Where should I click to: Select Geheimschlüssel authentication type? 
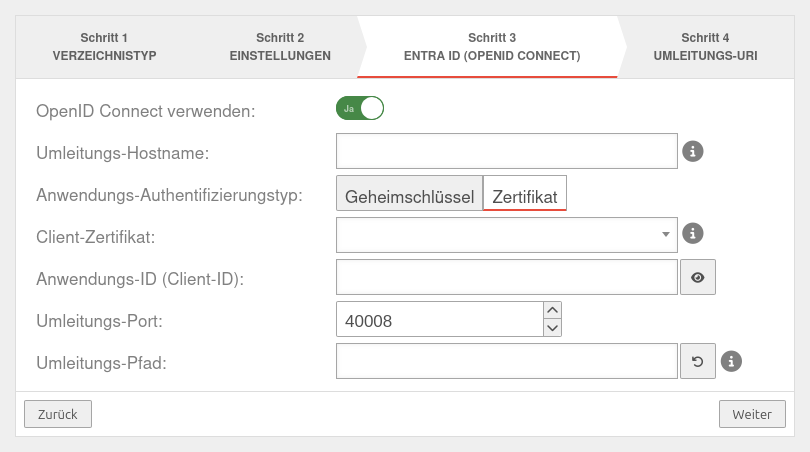point(409,196)
